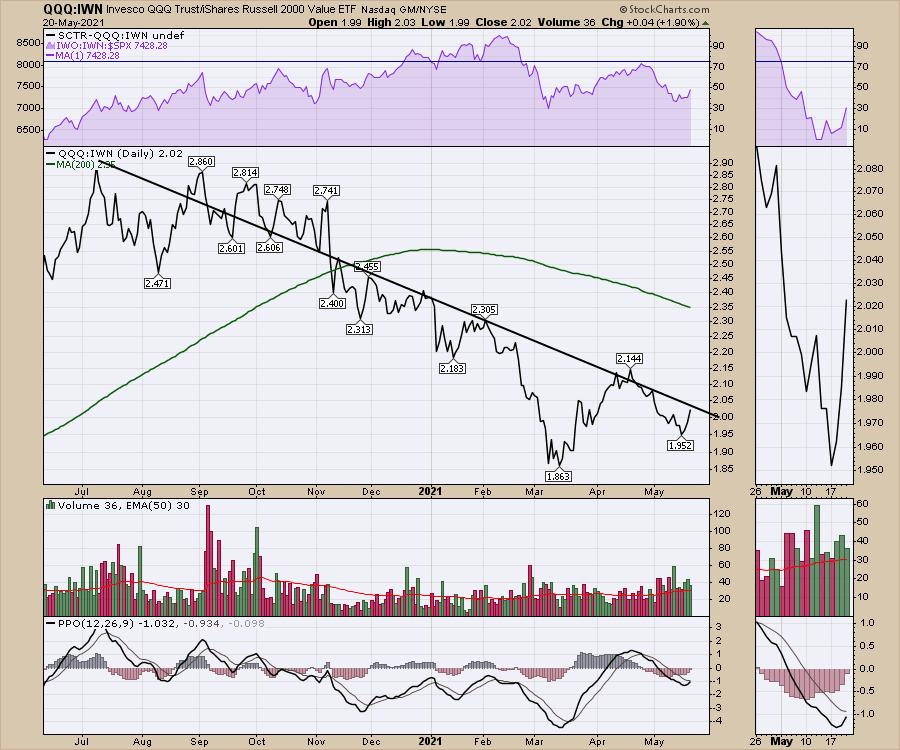900x750 pixels.
Task: Click the 2.606 trough price label
Action: 269,247
